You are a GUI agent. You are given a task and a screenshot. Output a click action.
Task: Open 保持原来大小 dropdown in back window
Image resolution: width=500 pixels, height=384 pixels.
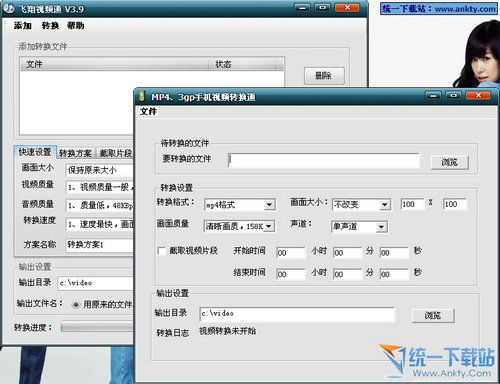click(100, 170)
